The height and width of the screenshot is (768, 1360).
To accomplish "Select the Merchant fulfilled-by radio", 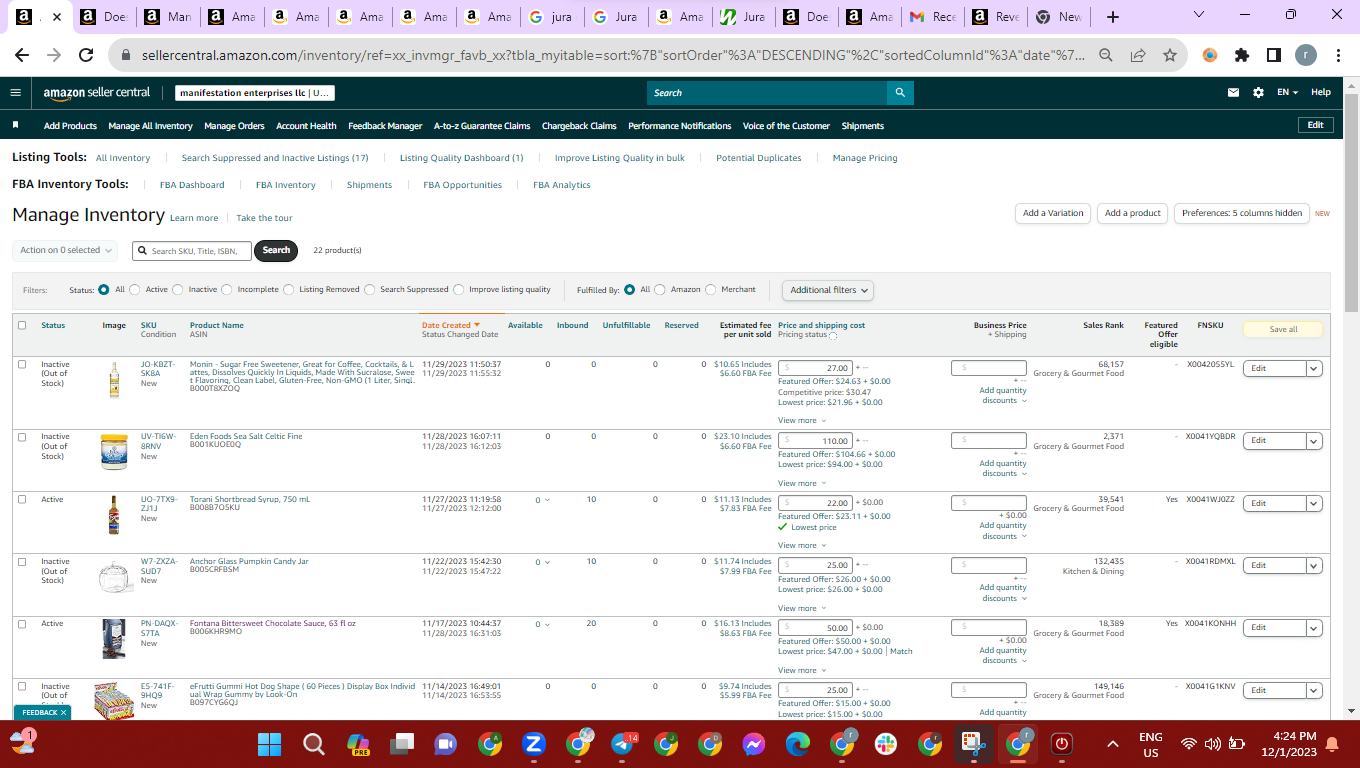I will pyautogui.click(x=711, y=290).
